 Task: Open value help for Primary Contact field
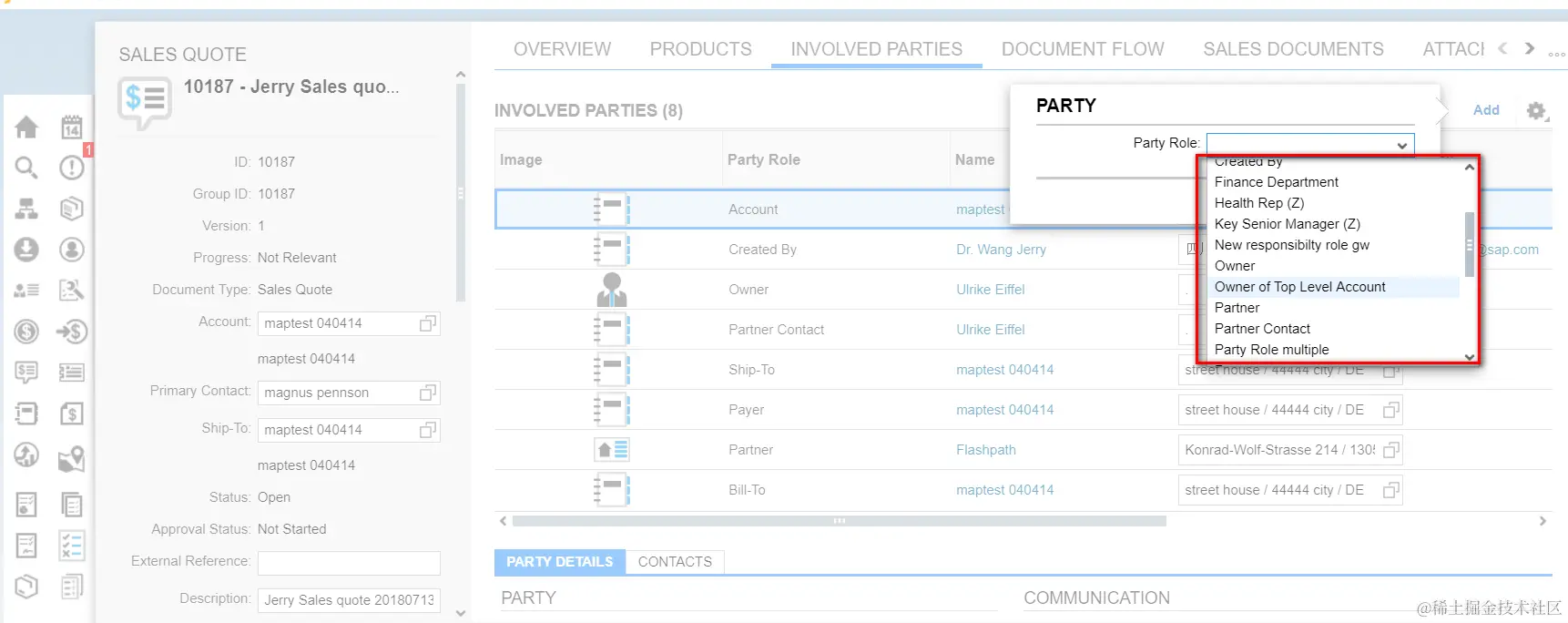428,393
